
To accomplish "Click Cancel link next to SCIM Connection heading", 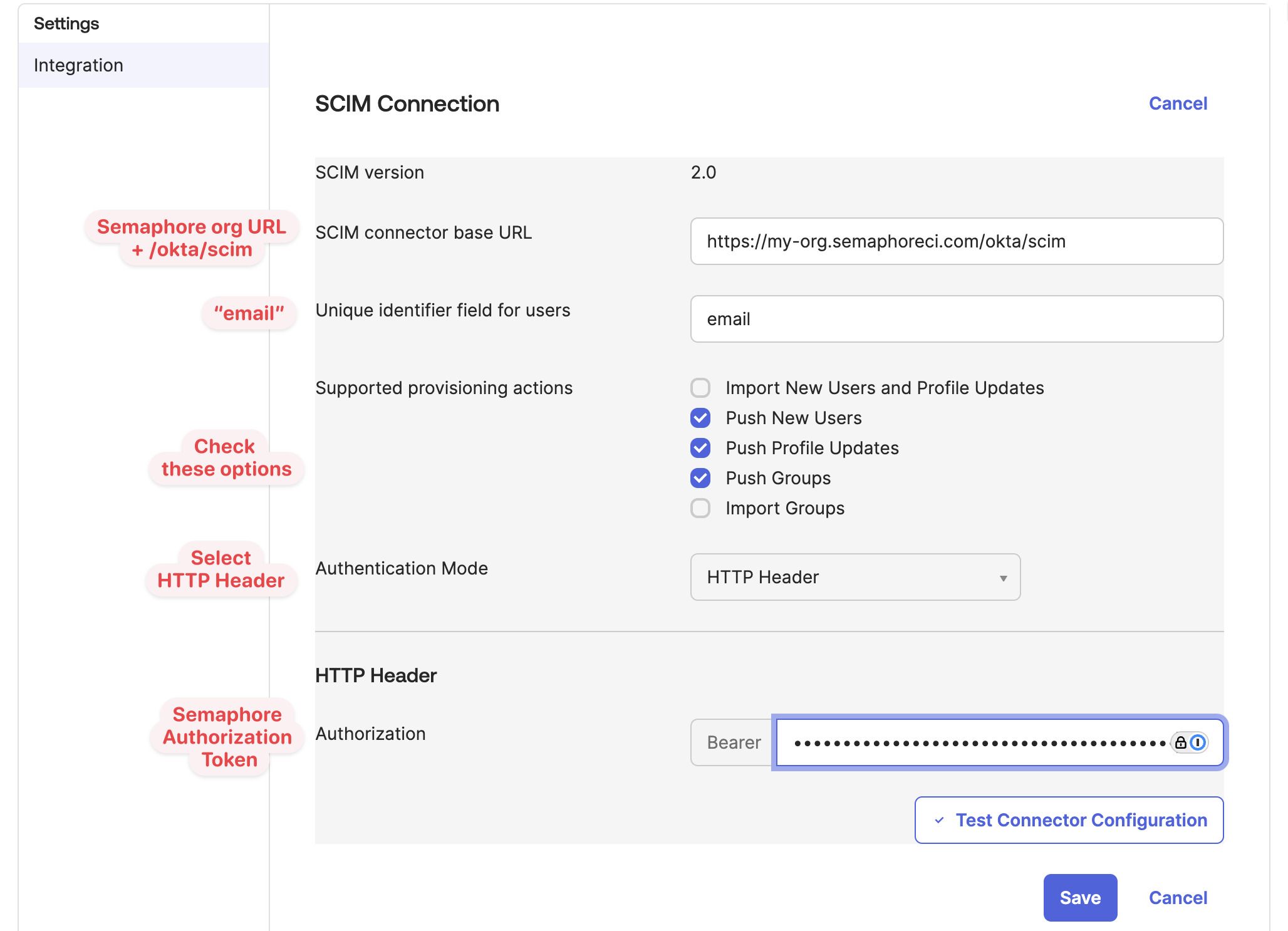I will click(1178, 103).
